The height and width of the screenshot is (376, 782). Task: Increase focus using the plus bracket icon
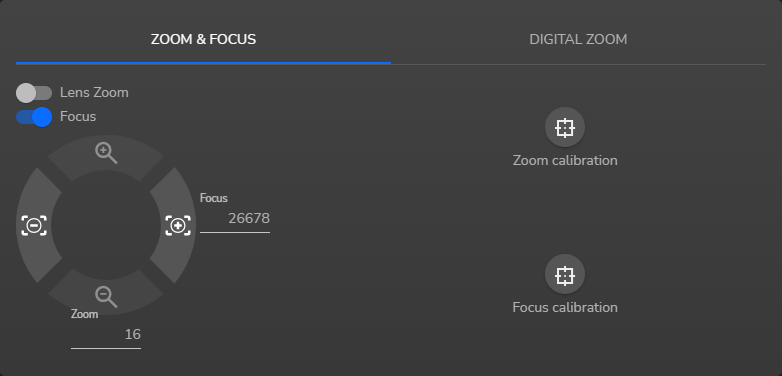(178, 225)
